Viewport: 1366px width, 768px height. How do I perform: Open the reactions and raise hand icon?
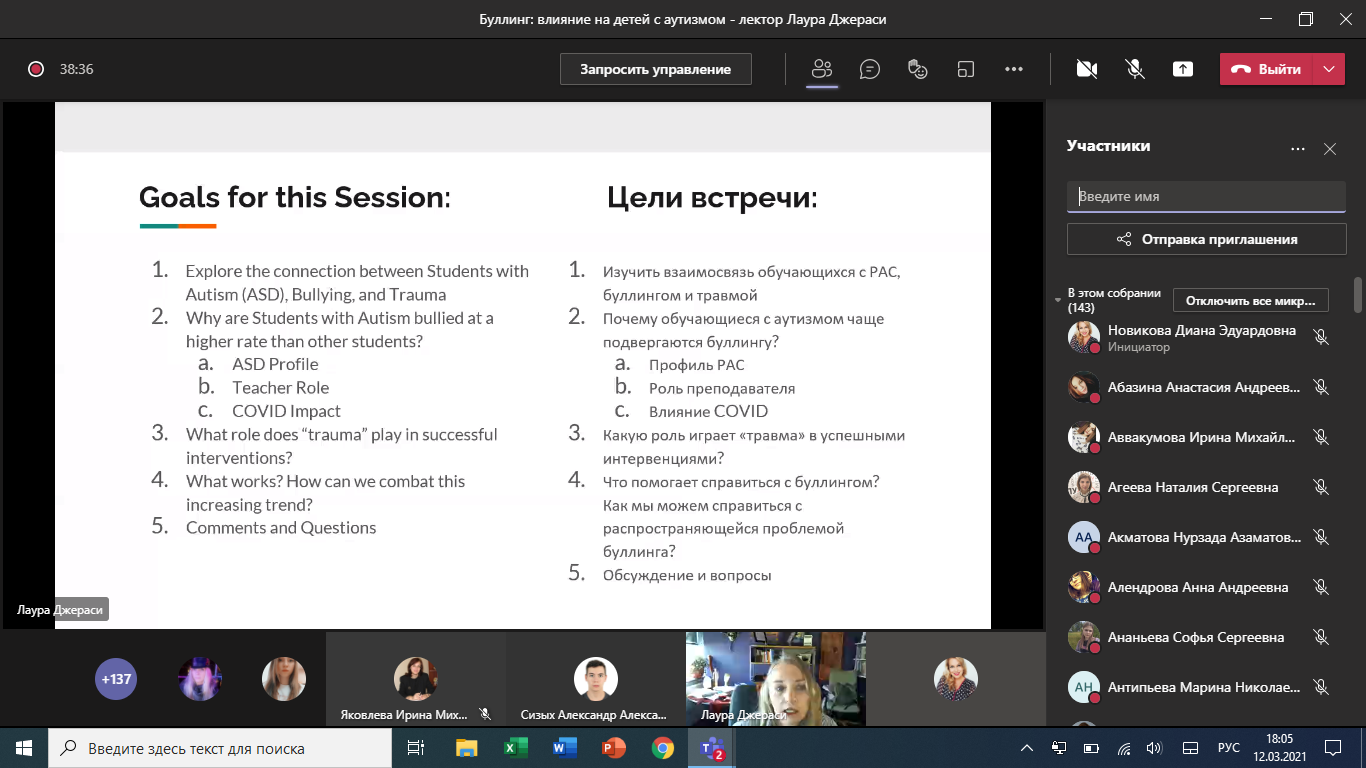pyautogui.click(x=918, y=69)
